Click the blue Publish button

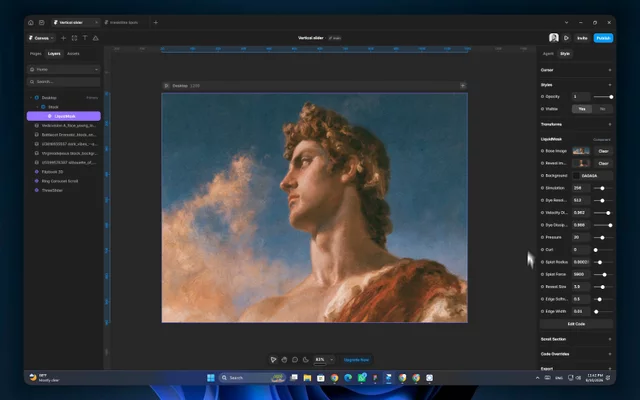pos(603,38)
